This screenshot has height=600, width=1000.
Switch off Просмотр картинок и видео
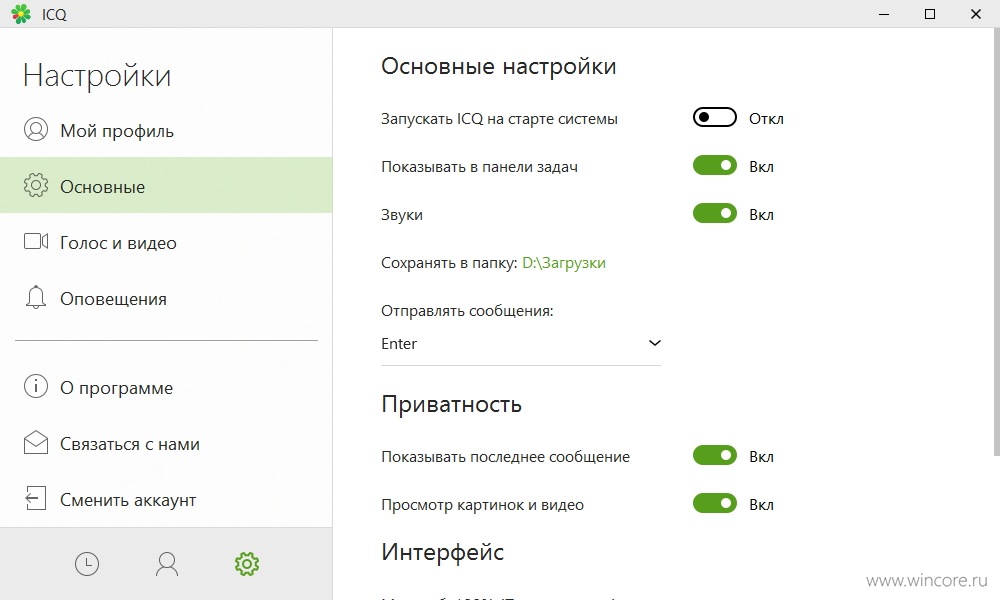715,504
